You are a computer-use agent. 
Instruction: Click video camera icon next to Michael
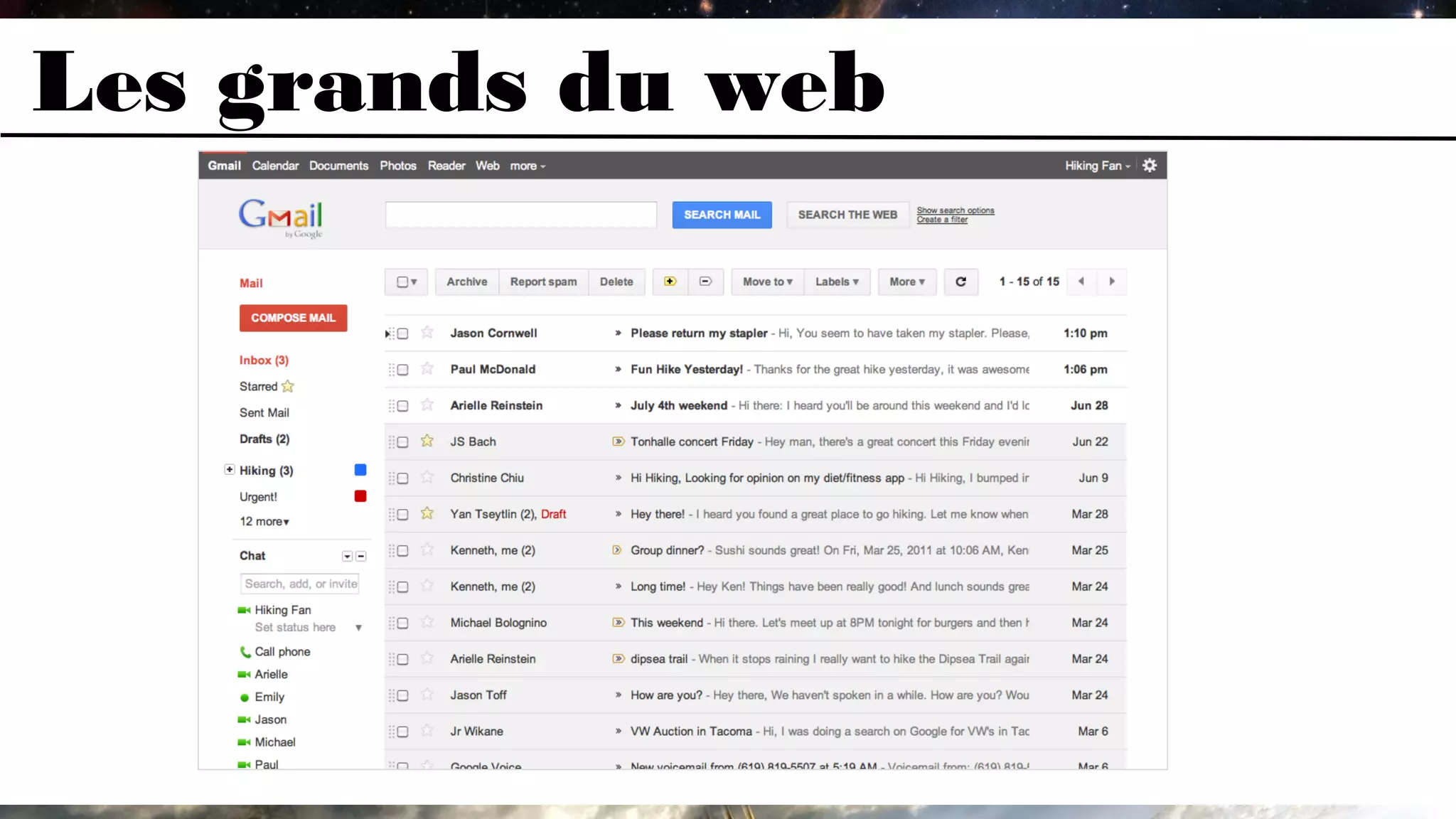pyautogui.click(x=244, y=742)
